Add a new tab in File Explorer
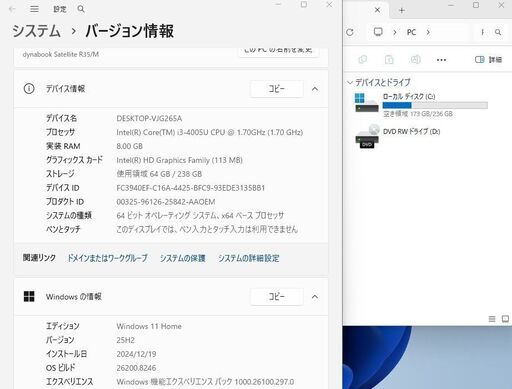The image size is (512, 389). coord(402,10)
